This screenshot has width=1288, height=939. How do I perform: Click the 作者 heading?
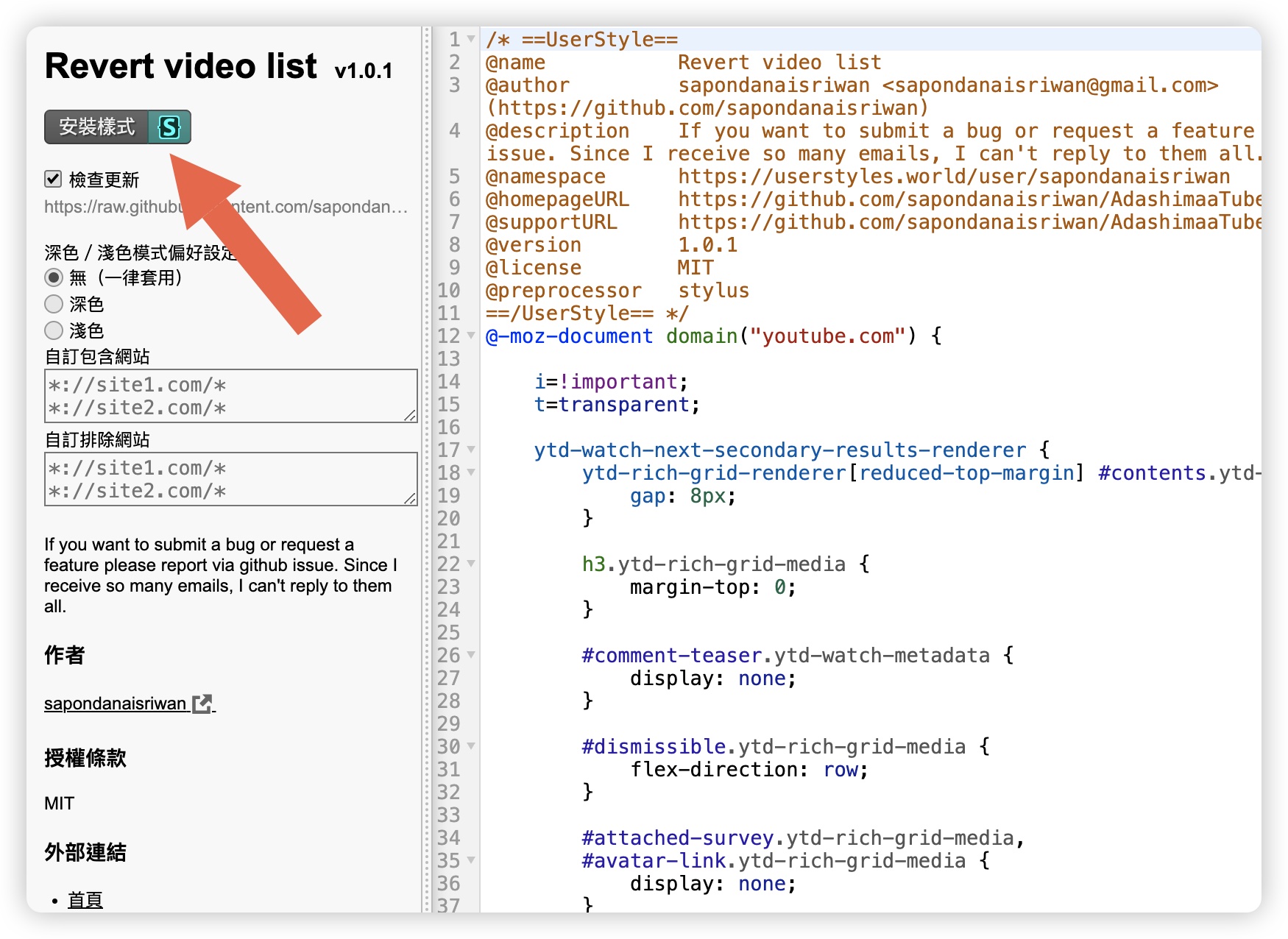pyautogui.click(x=65, y=655)
